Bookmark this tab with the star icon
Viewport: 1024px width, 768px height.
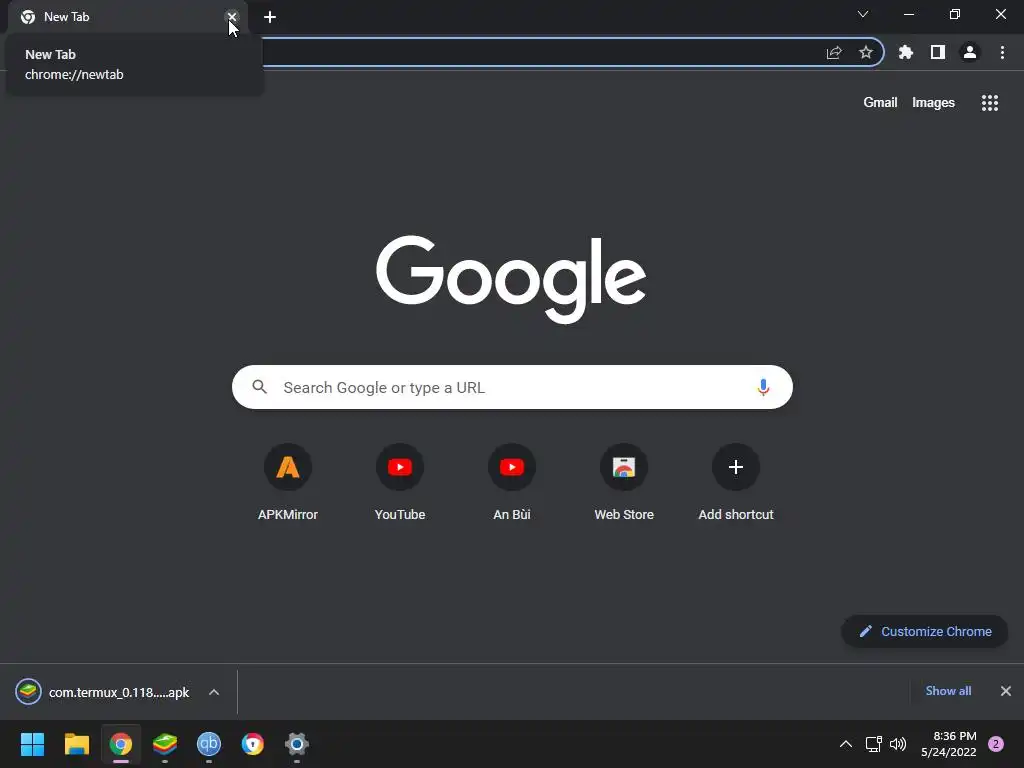[865, 52]
